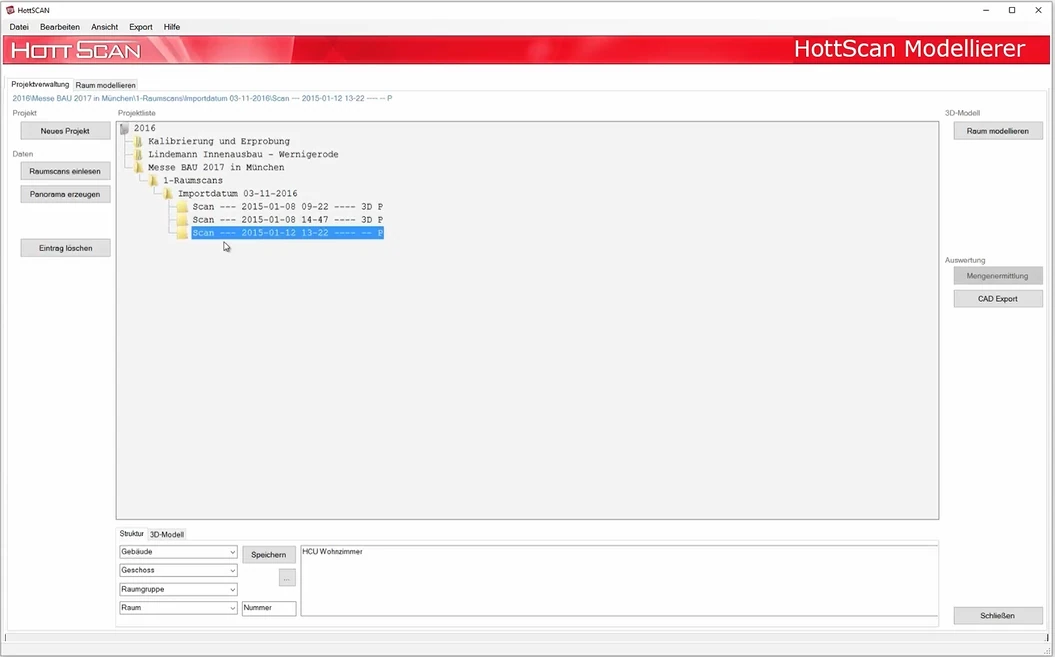The width and height of the screenshot is (1055, 657).
Task: Open the Raum dropdown
Action: pos(178,608)
